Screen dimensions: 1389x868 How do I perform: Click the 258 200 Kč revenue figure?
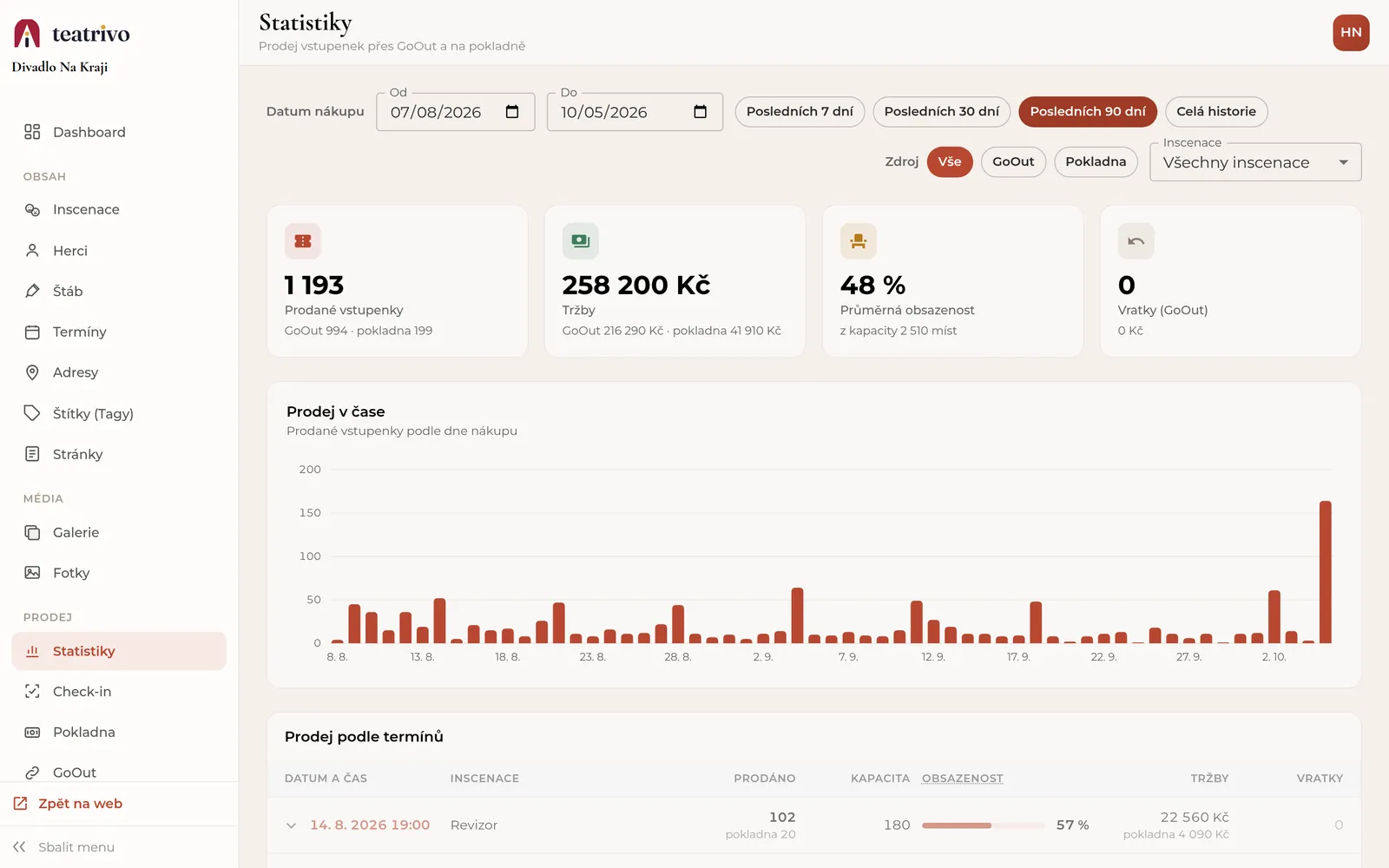click(636, 285)
